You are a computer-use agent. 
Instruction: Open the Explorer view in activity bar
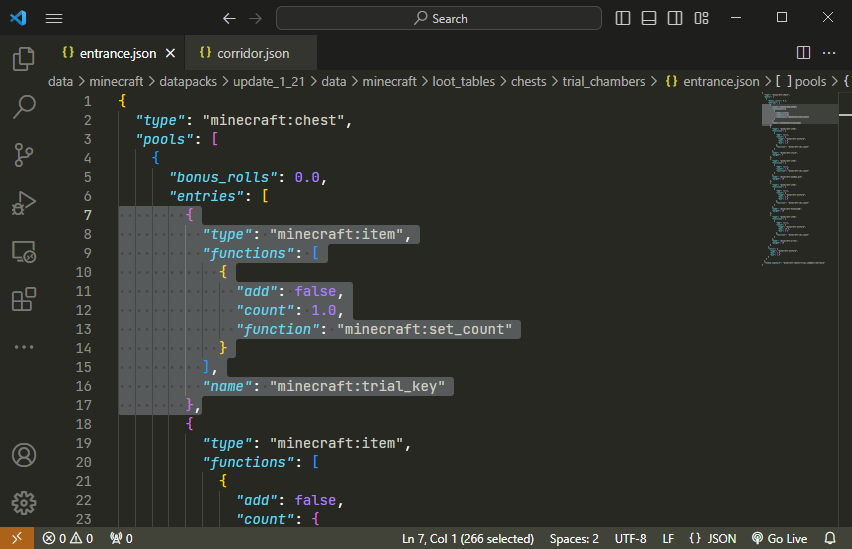coord(24,59)
